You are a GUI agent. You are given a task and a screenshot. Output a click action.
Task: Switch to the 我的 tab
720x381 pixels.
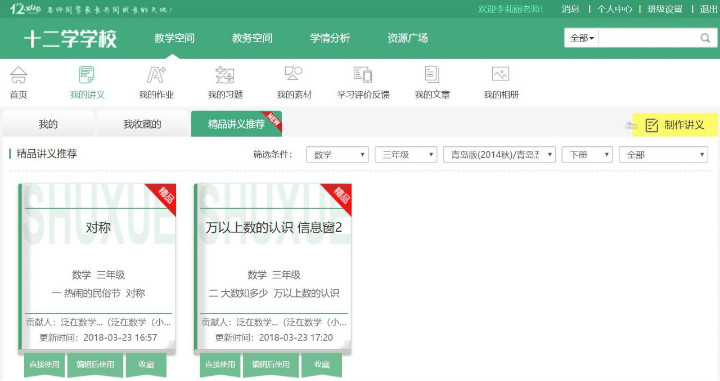(48, 124)
